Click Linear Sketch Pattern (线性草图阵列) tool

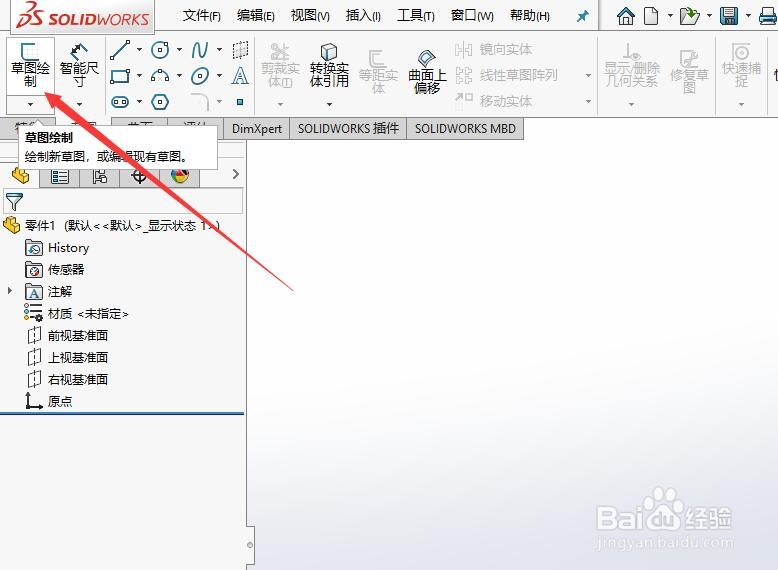[x=506, y=75]
